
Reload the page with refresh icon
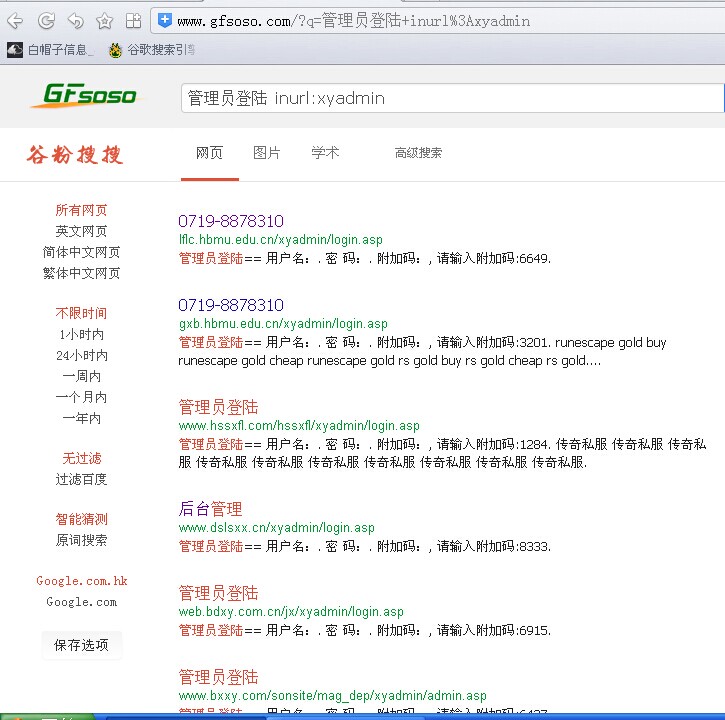(x=46, y=21)
